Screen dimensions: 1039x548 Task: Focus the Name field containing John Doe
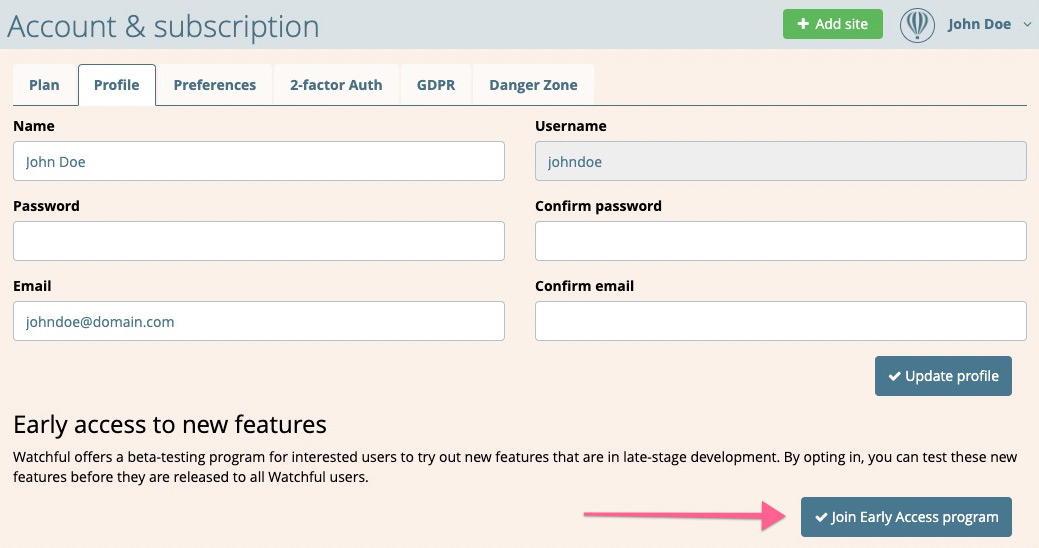[x=258, y=161]
